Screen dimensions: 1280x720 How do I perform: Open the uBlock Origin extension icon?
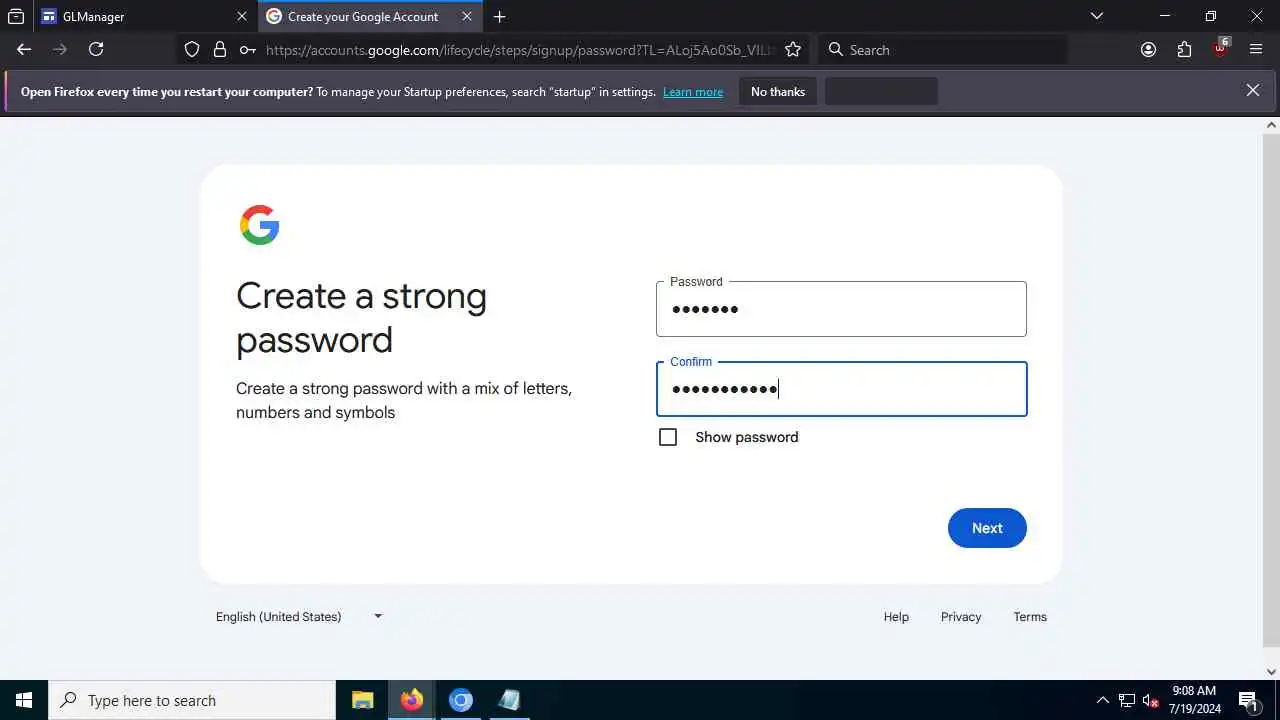coord(1220,48)
